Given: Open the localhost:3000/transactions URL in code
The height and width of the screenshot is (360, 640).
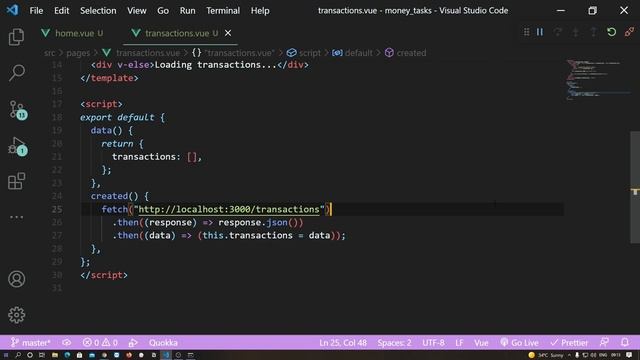Looking at the screenshot, I should click(x=229, y=209).
